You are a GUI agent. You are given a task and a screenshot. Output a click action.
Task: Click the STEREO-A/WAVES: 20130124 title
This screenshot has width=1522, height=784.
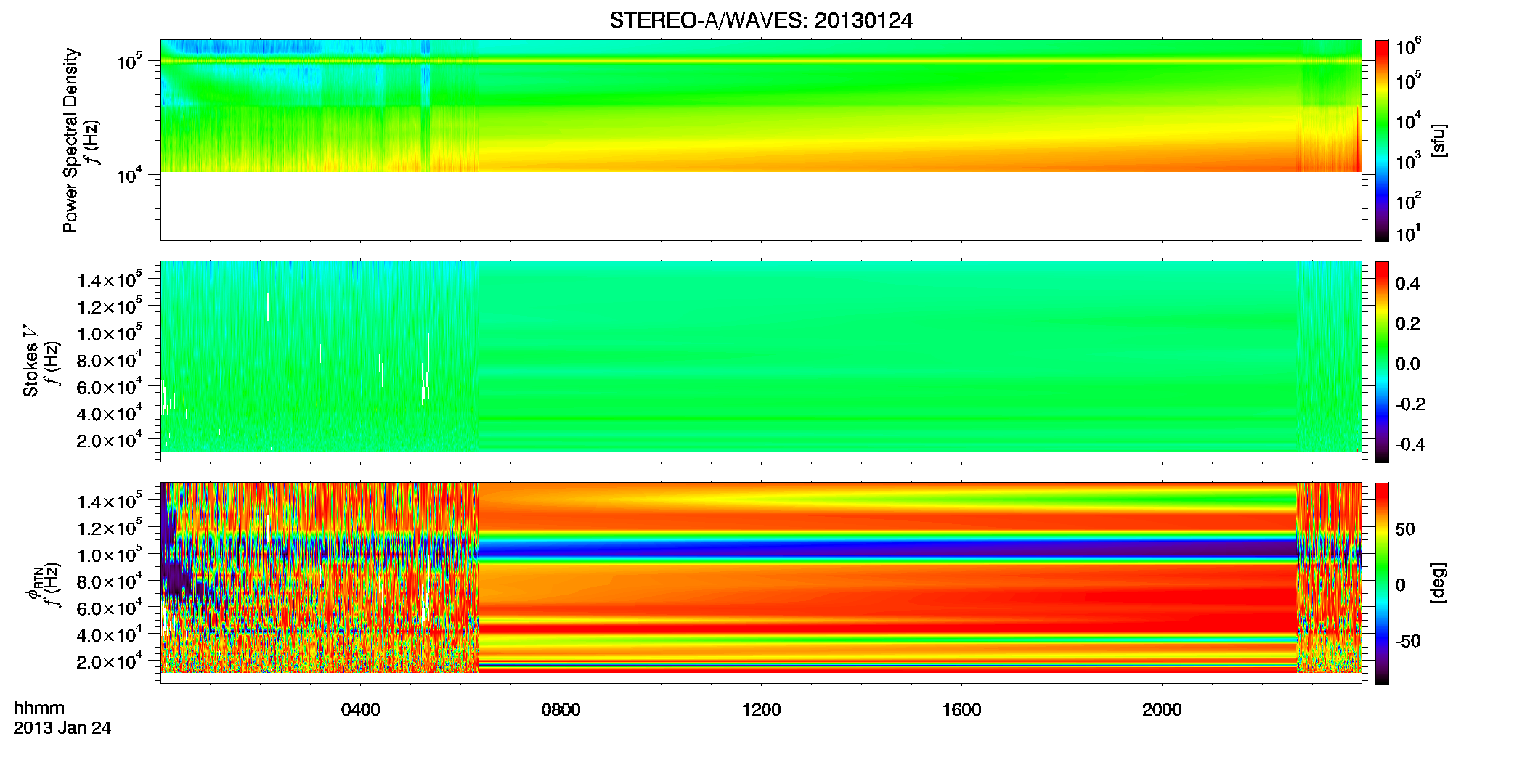(x=760, y=21)
